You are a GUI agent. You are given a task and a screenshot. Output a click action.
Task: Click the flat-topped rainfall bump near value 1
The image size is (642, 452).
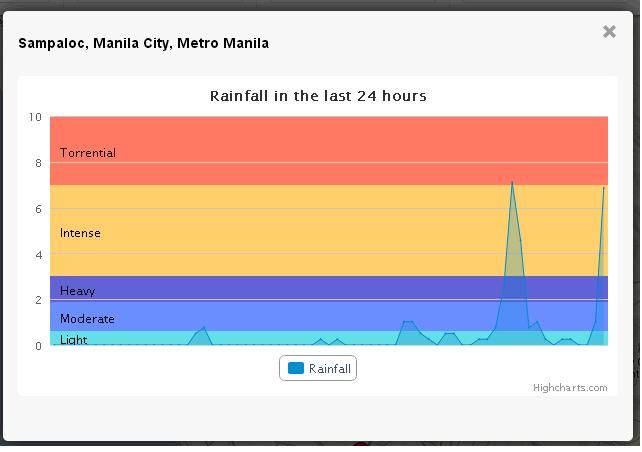(408, 322)
